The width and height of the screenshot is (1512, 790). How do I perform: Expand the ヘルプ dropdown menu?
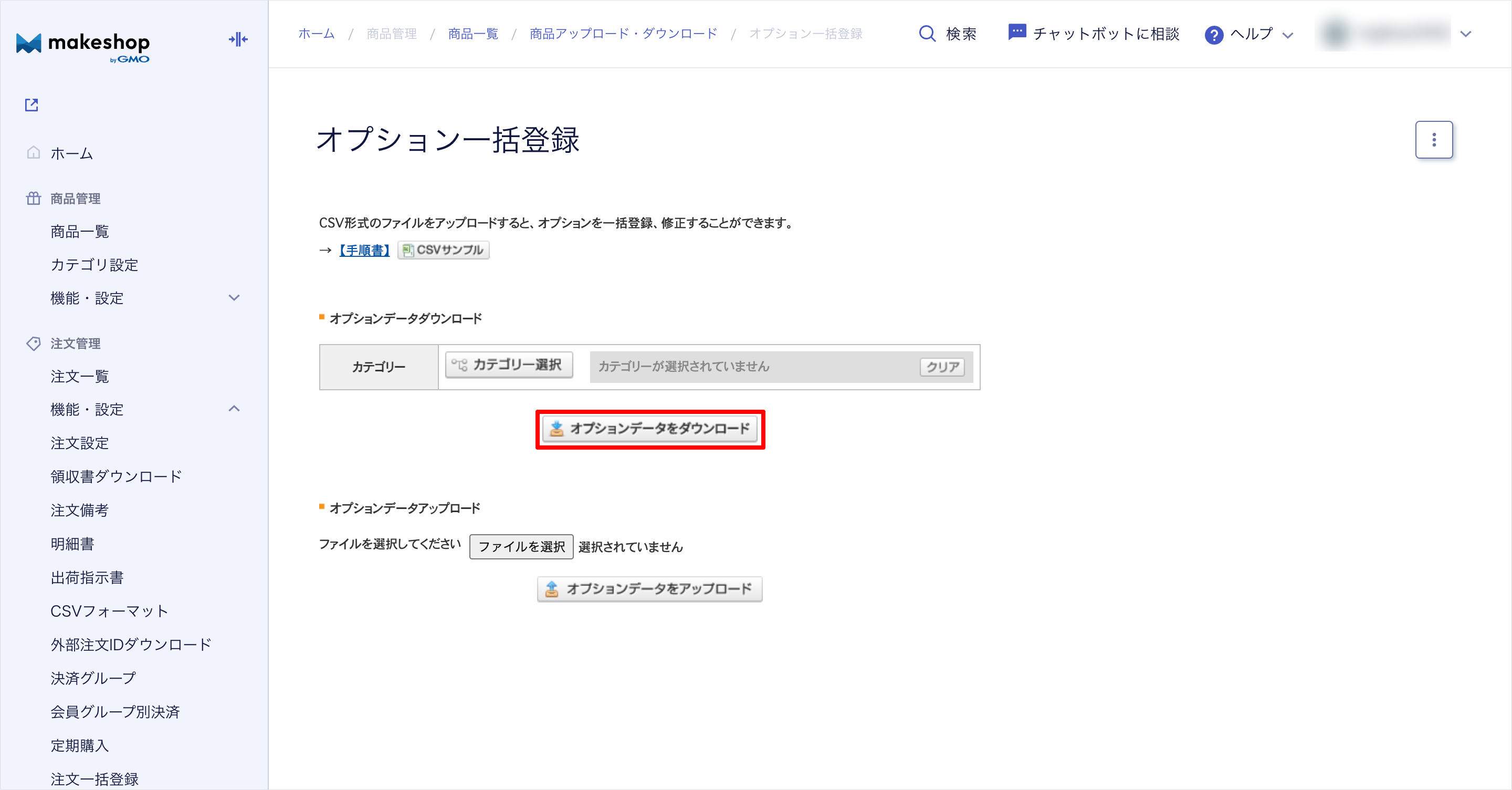[x=1288, y=35]
